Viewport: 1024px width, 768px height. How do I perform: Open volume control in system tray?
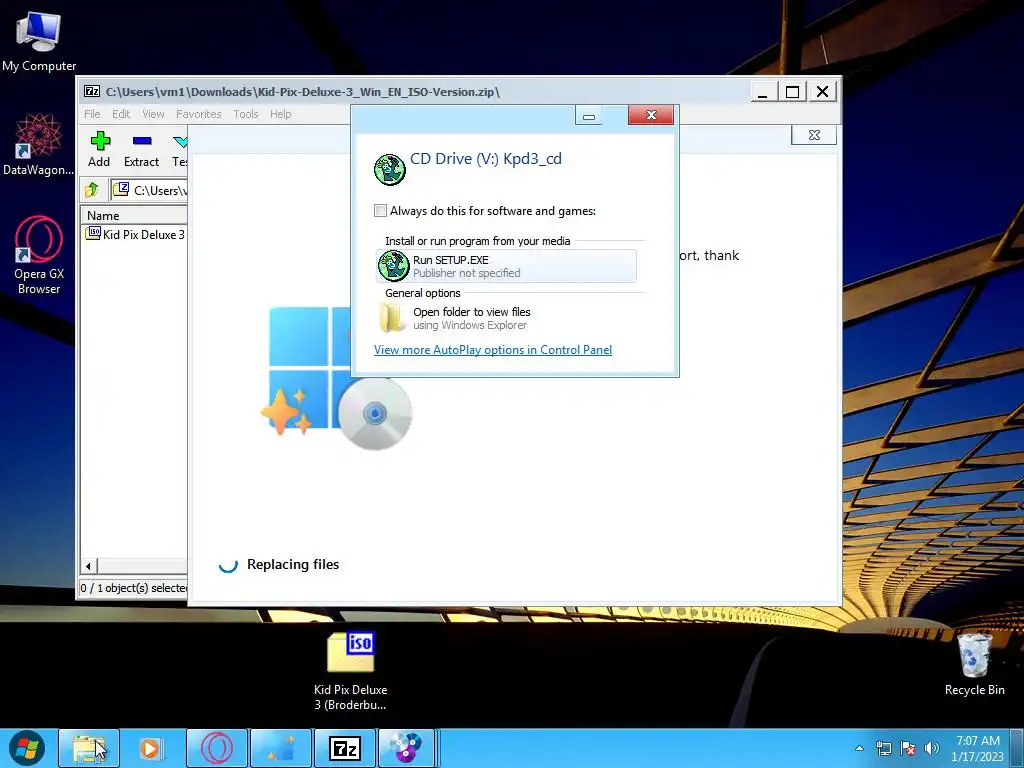tap(932, 748)
